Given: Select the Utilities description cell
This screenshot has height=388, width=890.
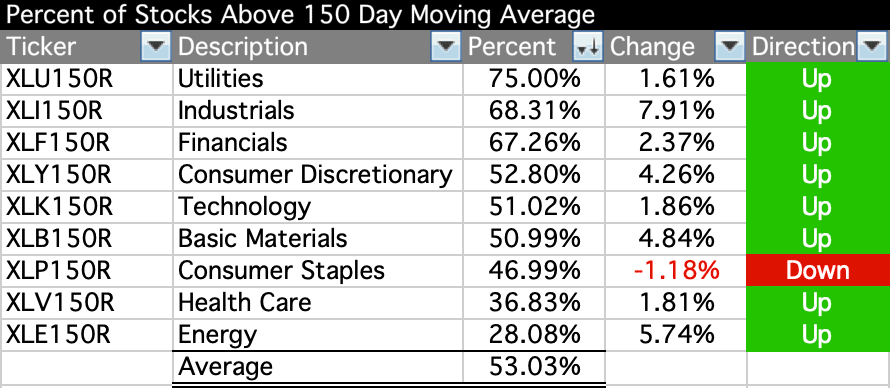Looking at the screenshot, I should click(318, 79).
